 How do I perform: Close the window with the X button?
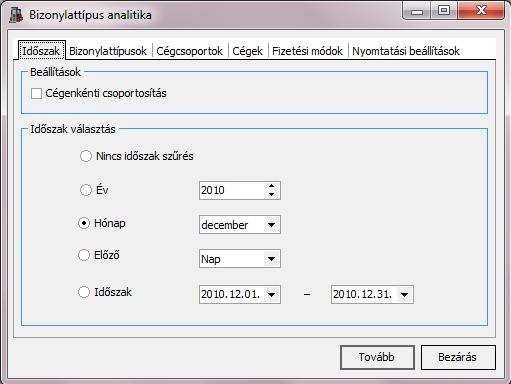click(481, 11)
